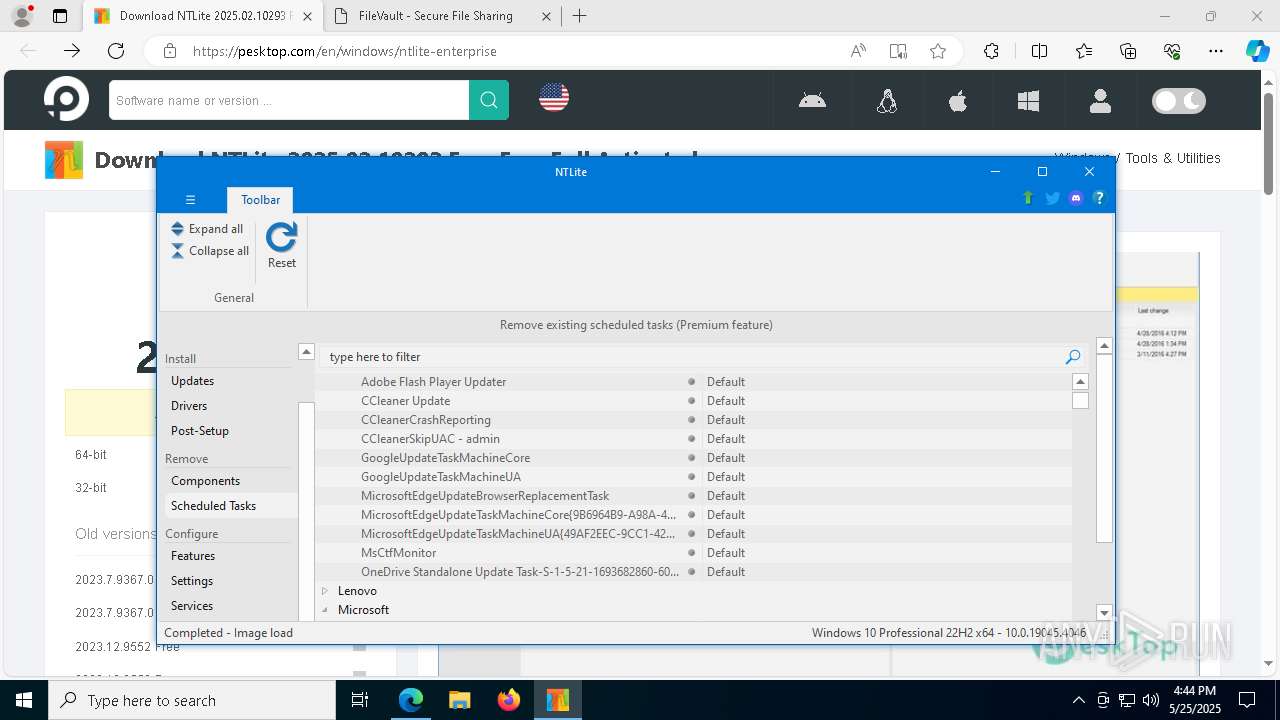Open Updates page in sidebar
The height and width of the screenshot is (720, 1280).
230,381
